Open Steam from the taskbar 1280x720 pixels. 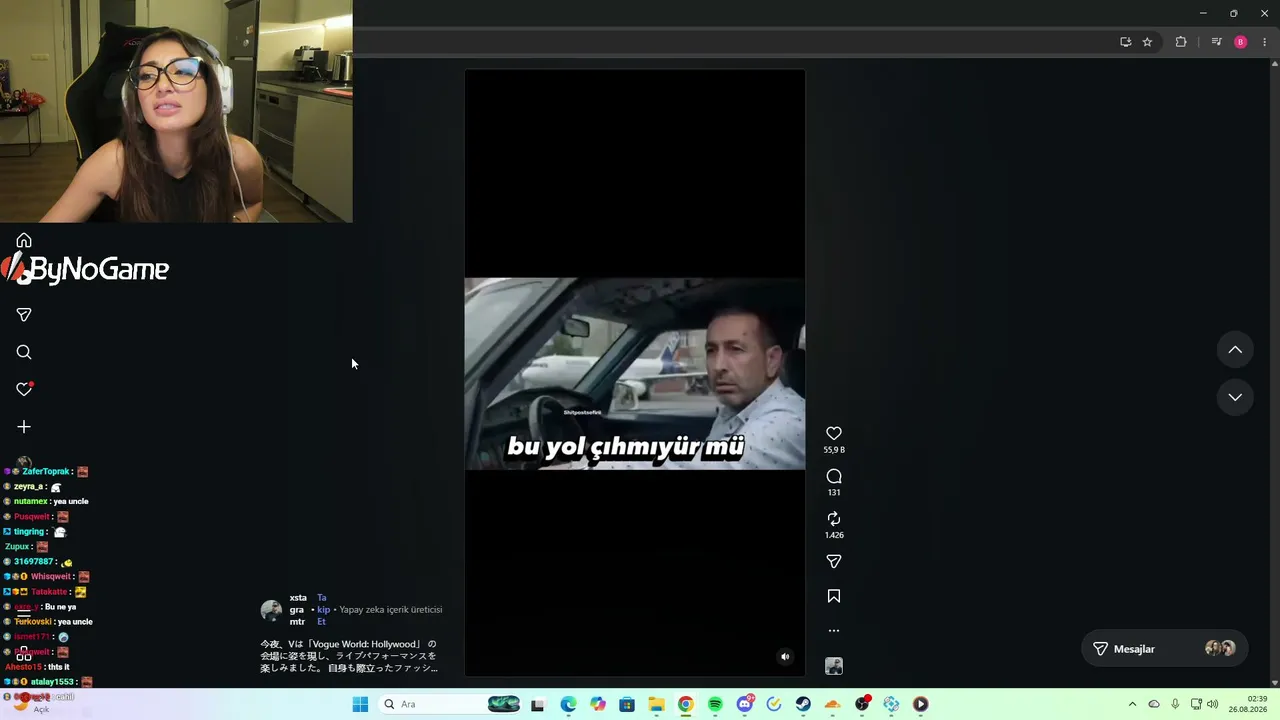pyautogui.click(x=803, y=704)
